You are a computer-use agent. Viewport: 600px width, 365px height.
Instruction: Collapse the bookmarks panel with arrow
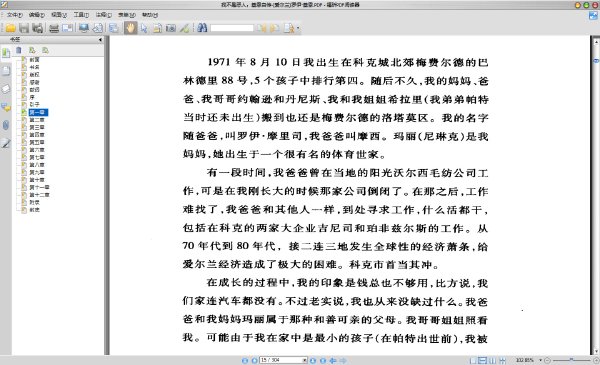100,39
